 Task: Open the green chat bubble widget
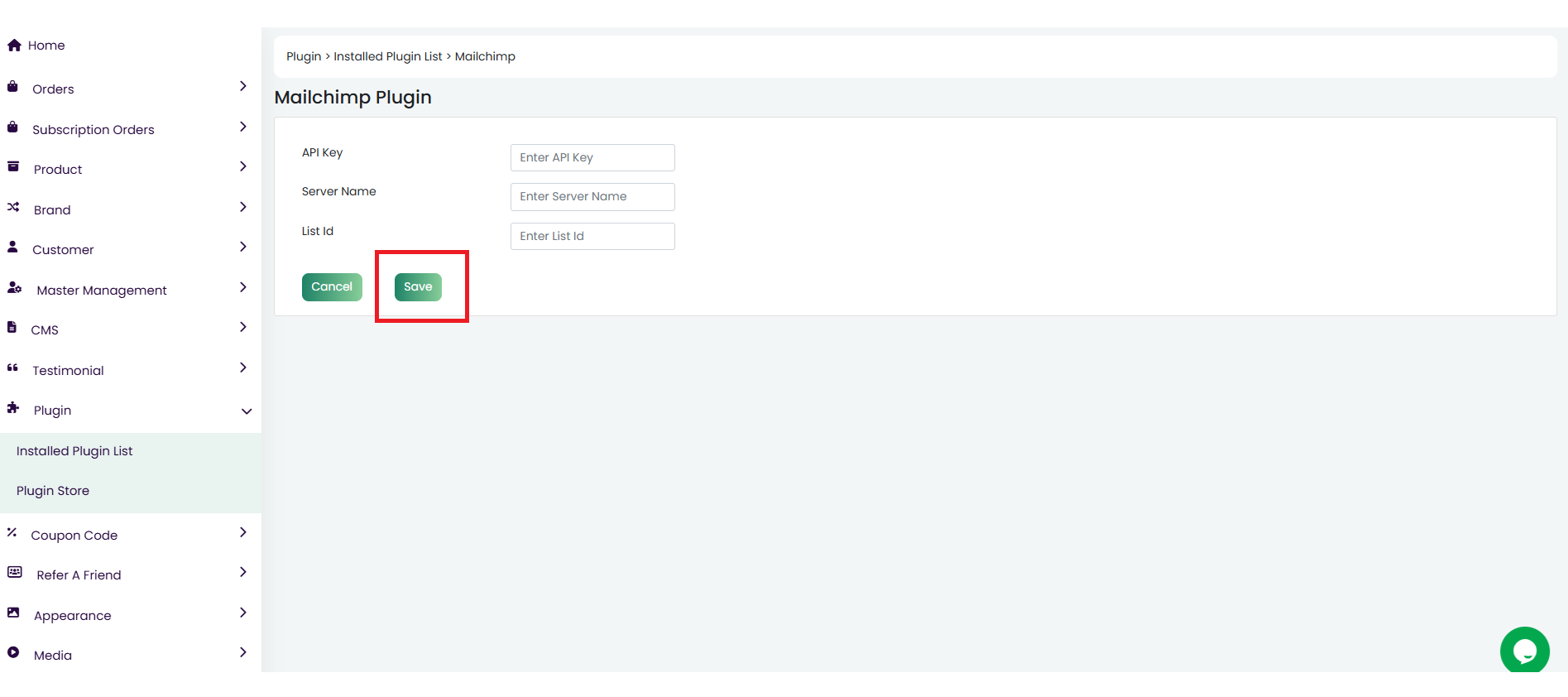point(1524,651)
